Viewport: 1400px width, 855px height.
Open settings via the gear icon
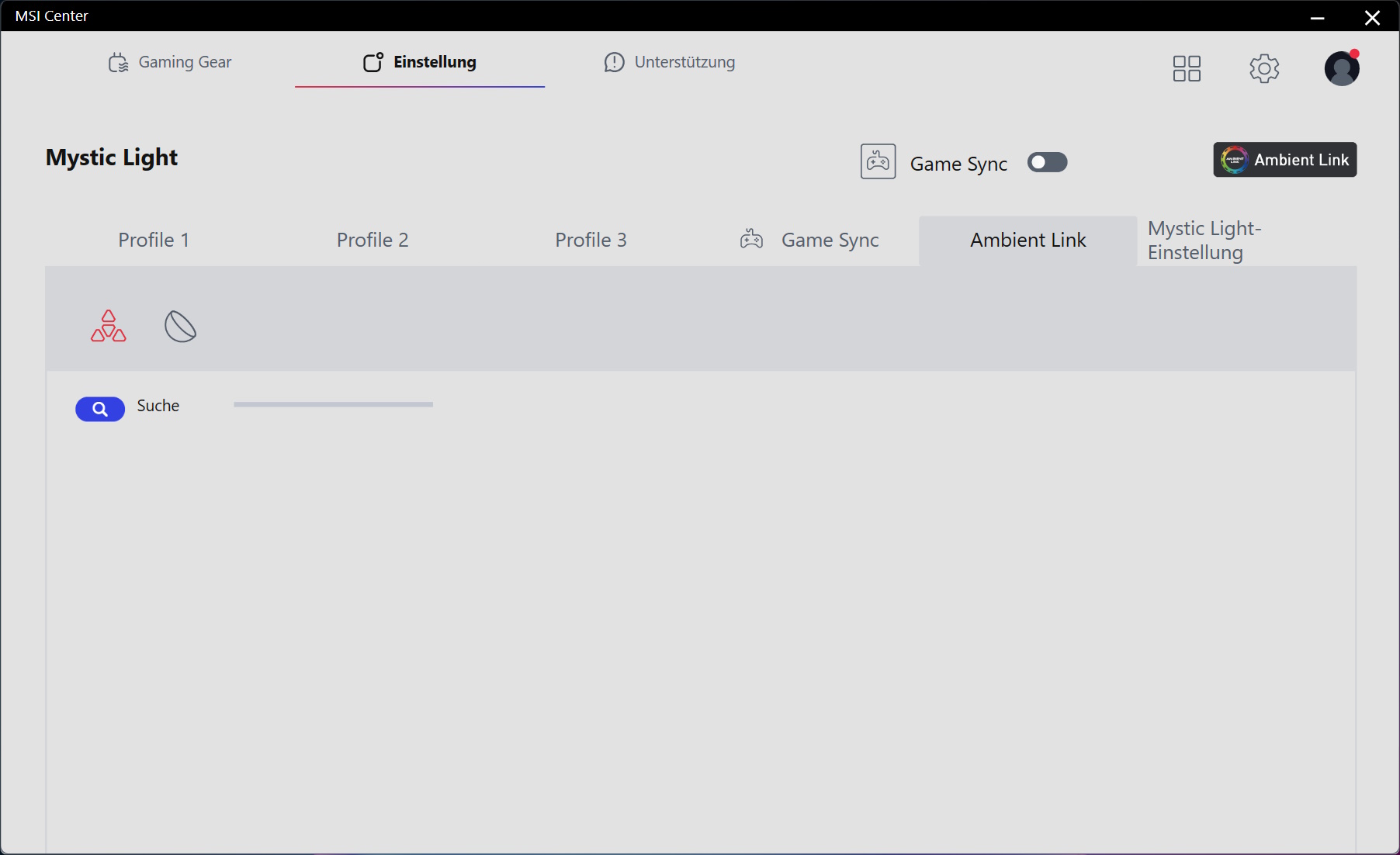coord(1264,68)
